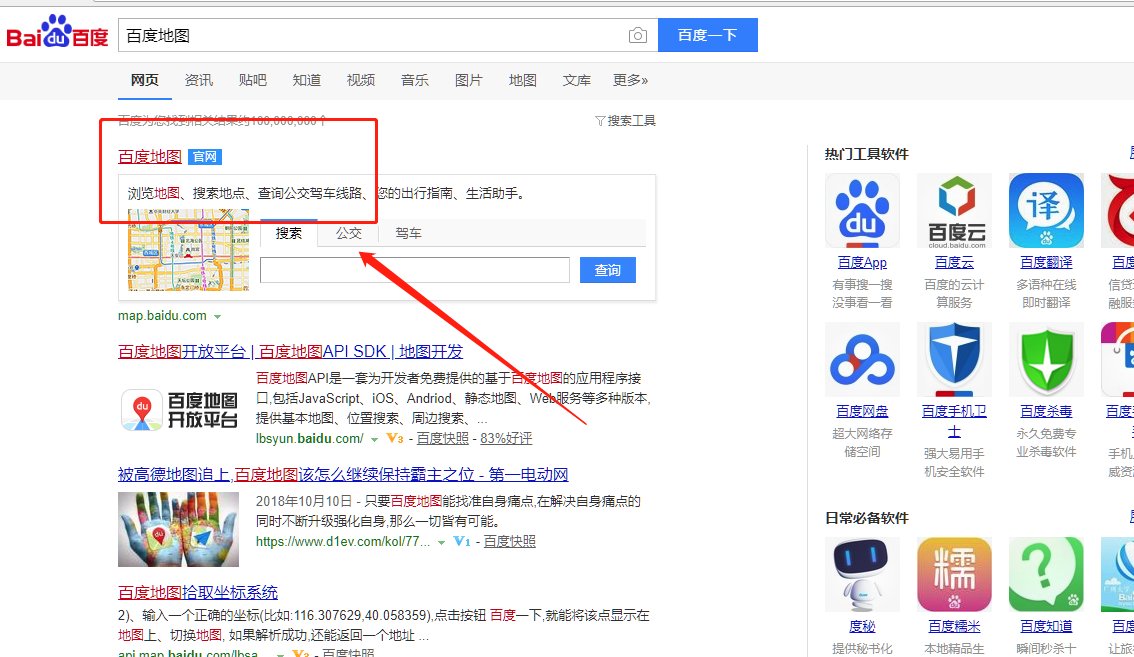Open the 更多» more categories menu
This screenshot has height=657, width=1134.
point(630,80)
